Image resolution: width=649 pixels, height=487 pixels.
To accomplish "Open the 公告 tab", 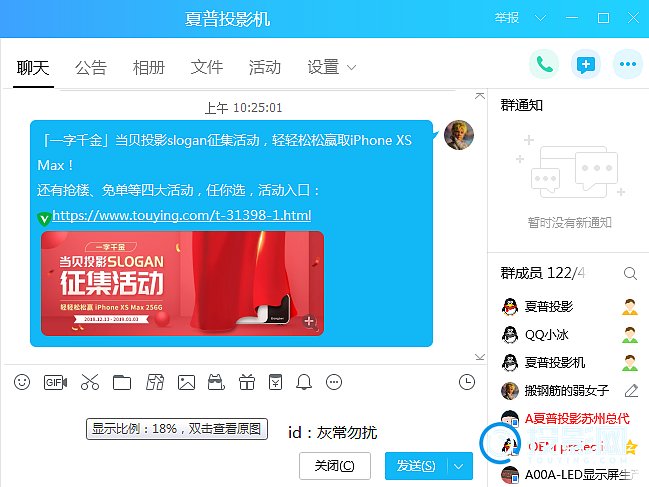I will [91, 67].
